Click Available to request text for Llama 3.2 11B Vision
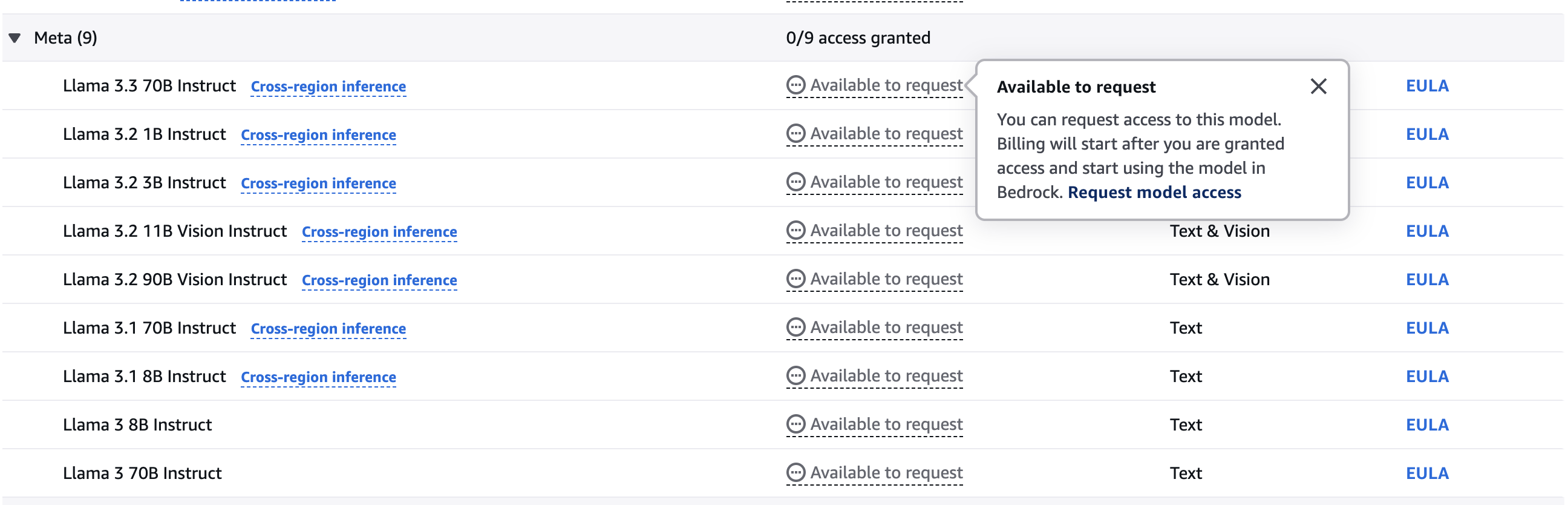Screen dimensions: 1568x505 coord(886,231)
